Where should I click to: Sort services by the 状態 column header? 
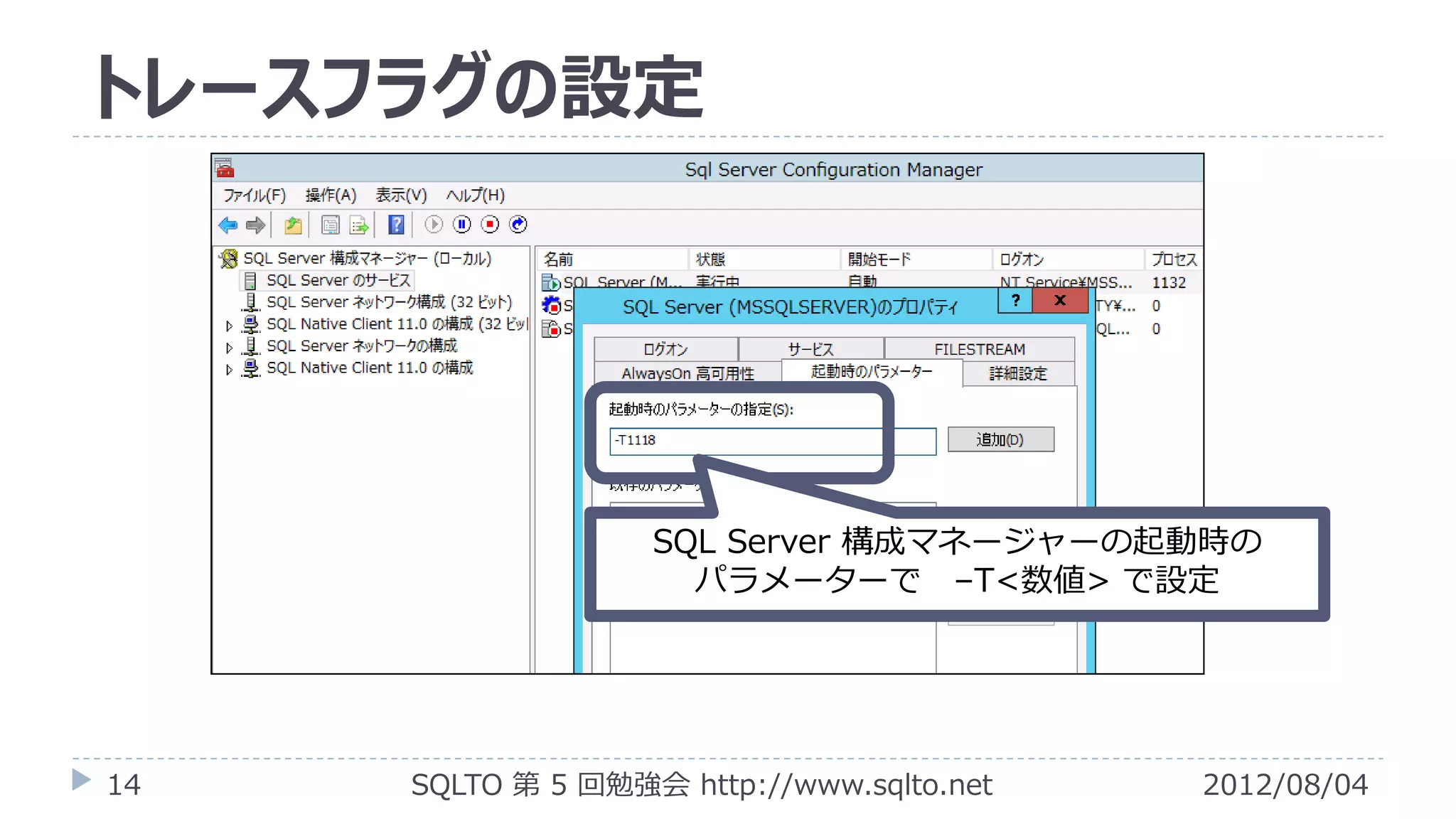coord(764,259)
